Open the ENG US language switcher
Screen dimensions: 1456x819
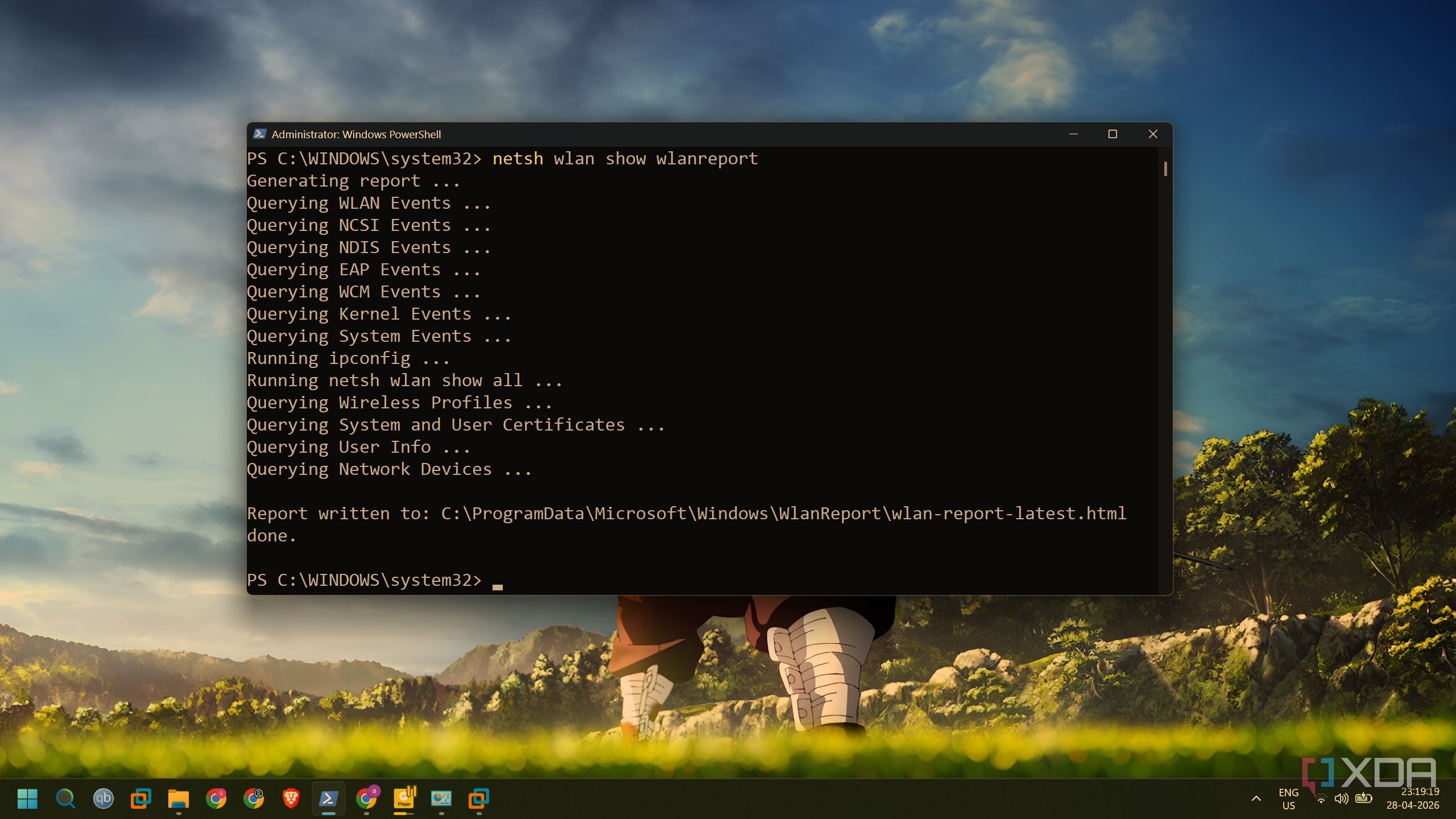1288,799
